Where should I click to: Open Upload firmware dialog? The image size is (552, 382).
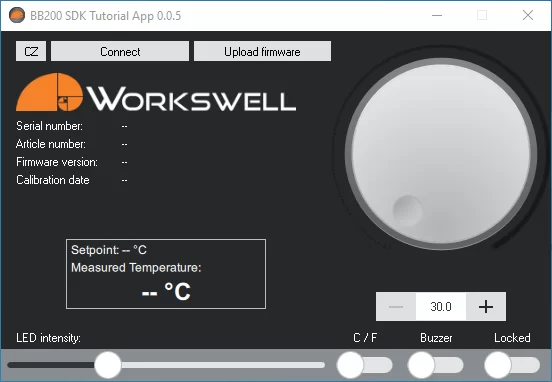pyautogui.click(x=262, y=51)
